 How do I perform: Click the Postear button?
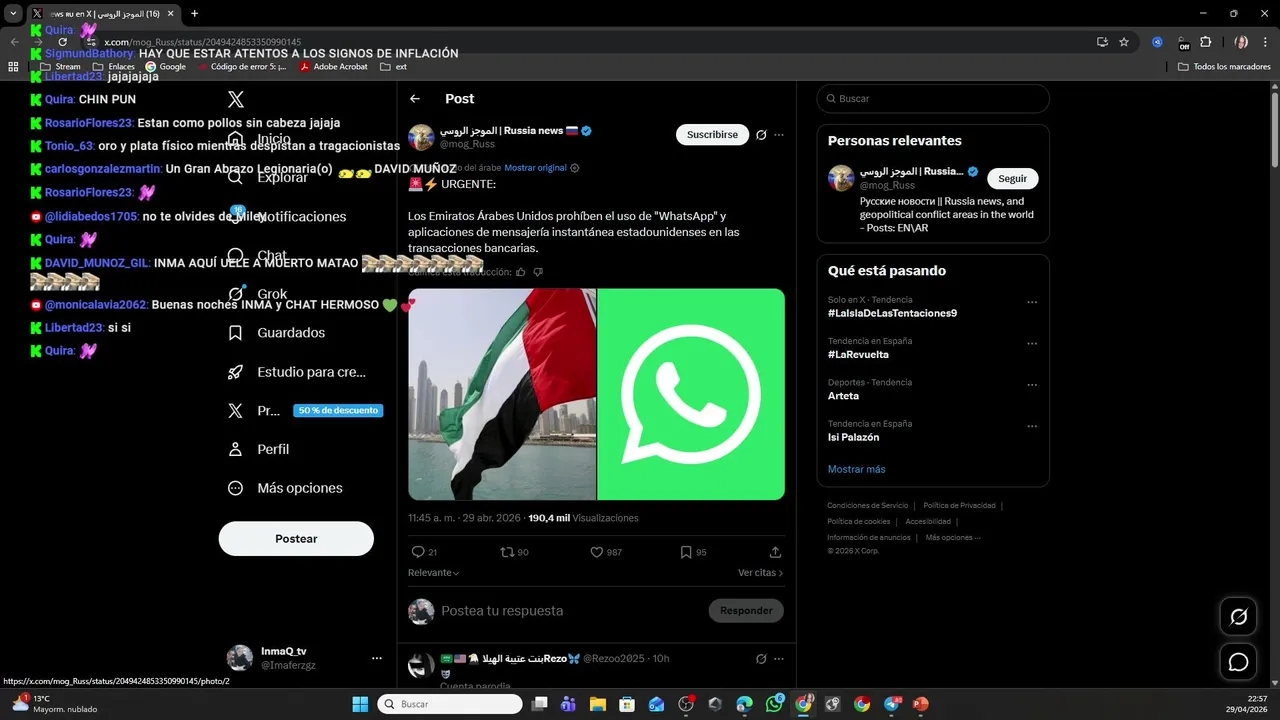[x=296, y=538]
